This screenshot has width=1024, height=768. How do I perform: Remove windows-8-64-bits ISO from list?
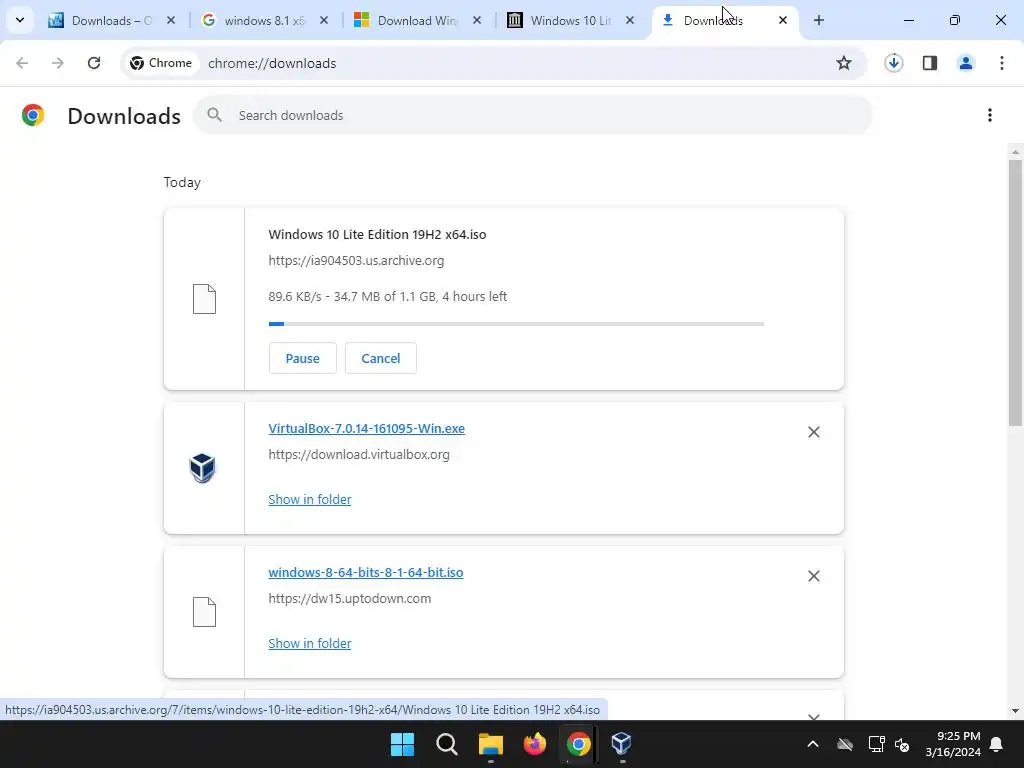pyautogui.click(x=814, y=576)
